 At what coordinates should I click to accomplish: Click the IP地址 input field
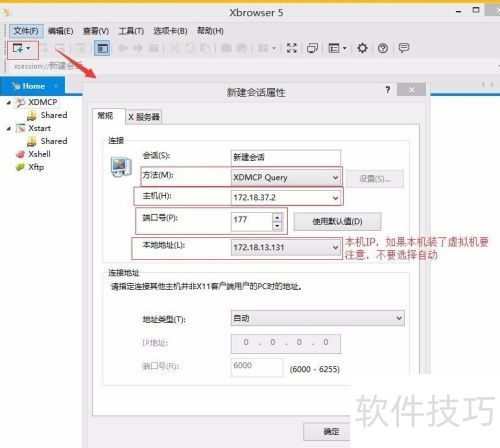(286, 344)
